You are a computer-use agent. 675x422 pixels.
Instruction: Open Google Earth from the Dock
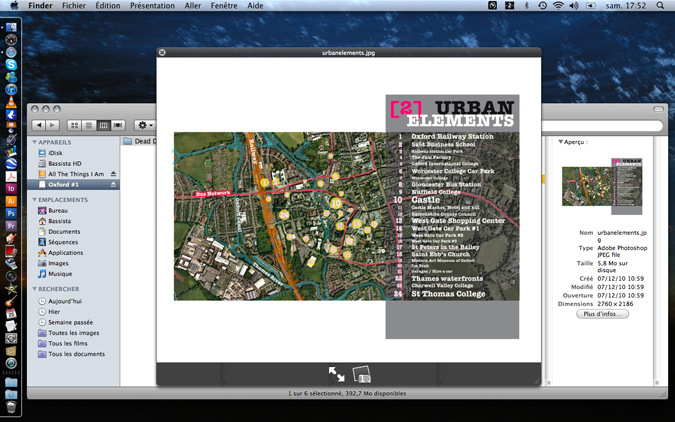11,164
